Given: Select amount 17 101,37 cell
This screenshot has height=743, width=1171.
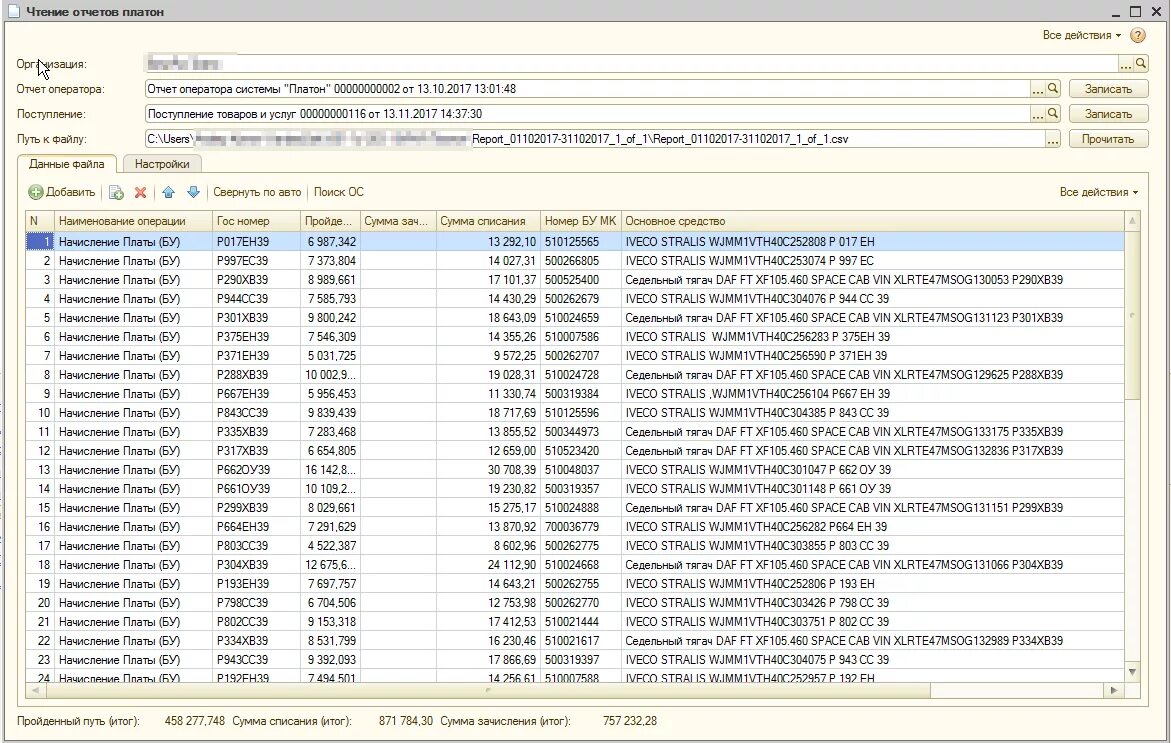Looking at the screenshot, I should click(x=488, y=280).
